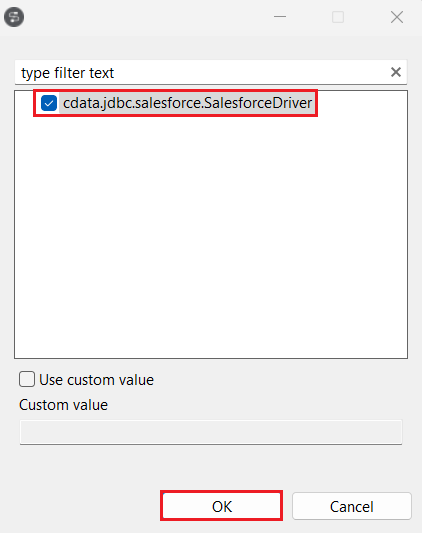Screen dimensions: 422x533
Task: Uncheck the cdata.jdbc.salesforce.SalesforceDriver checkbox
Action: tap(49, 103)
